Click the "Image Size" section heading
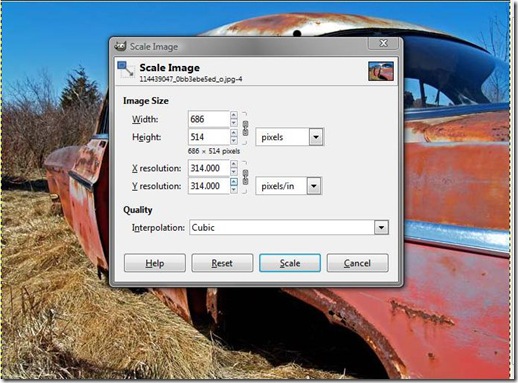The image size is (518, 383). (x=146, y=101)
